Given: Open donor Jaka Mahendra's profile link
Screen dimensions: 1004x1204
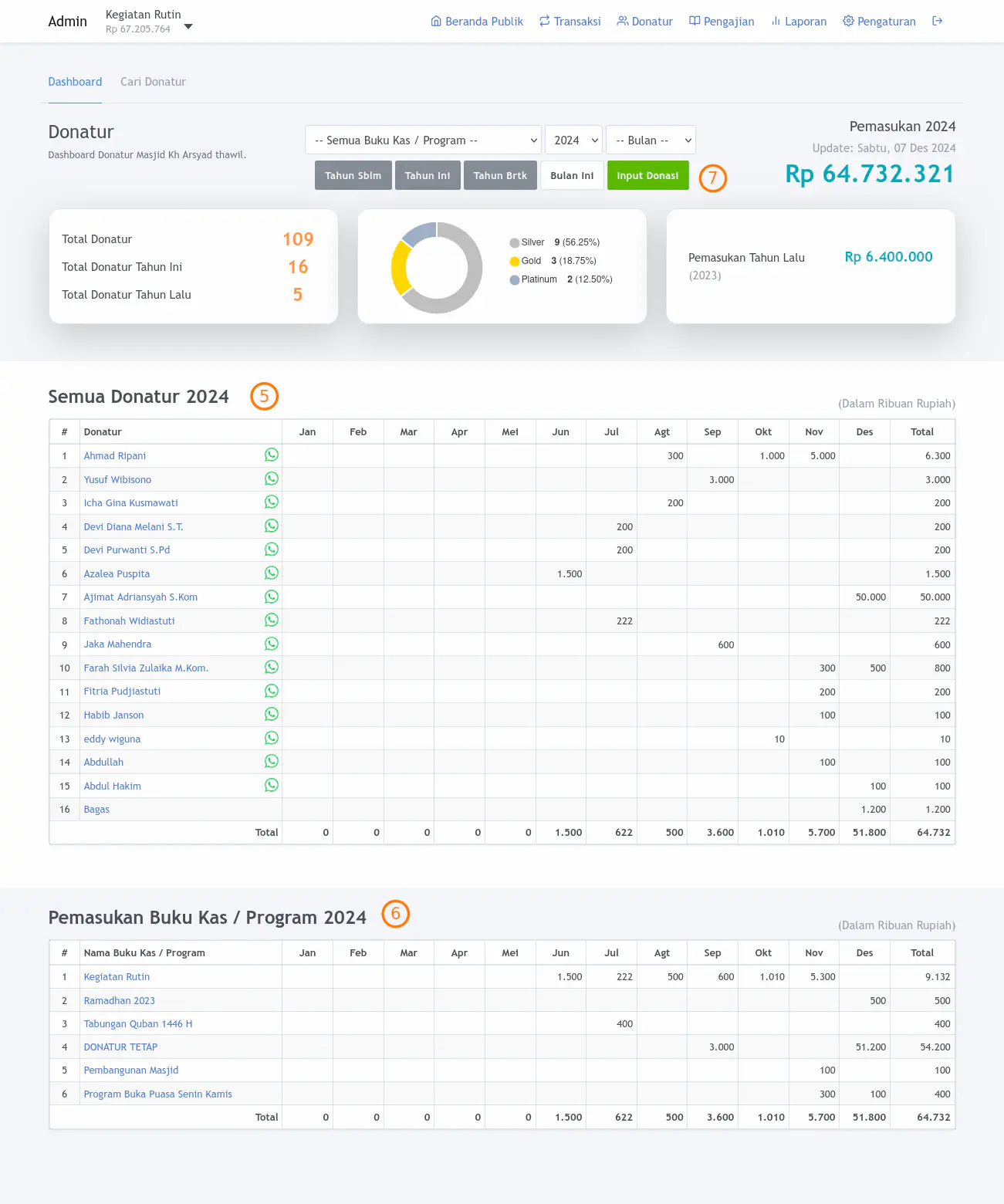Looking at the screenshot, I should (117, 644).
